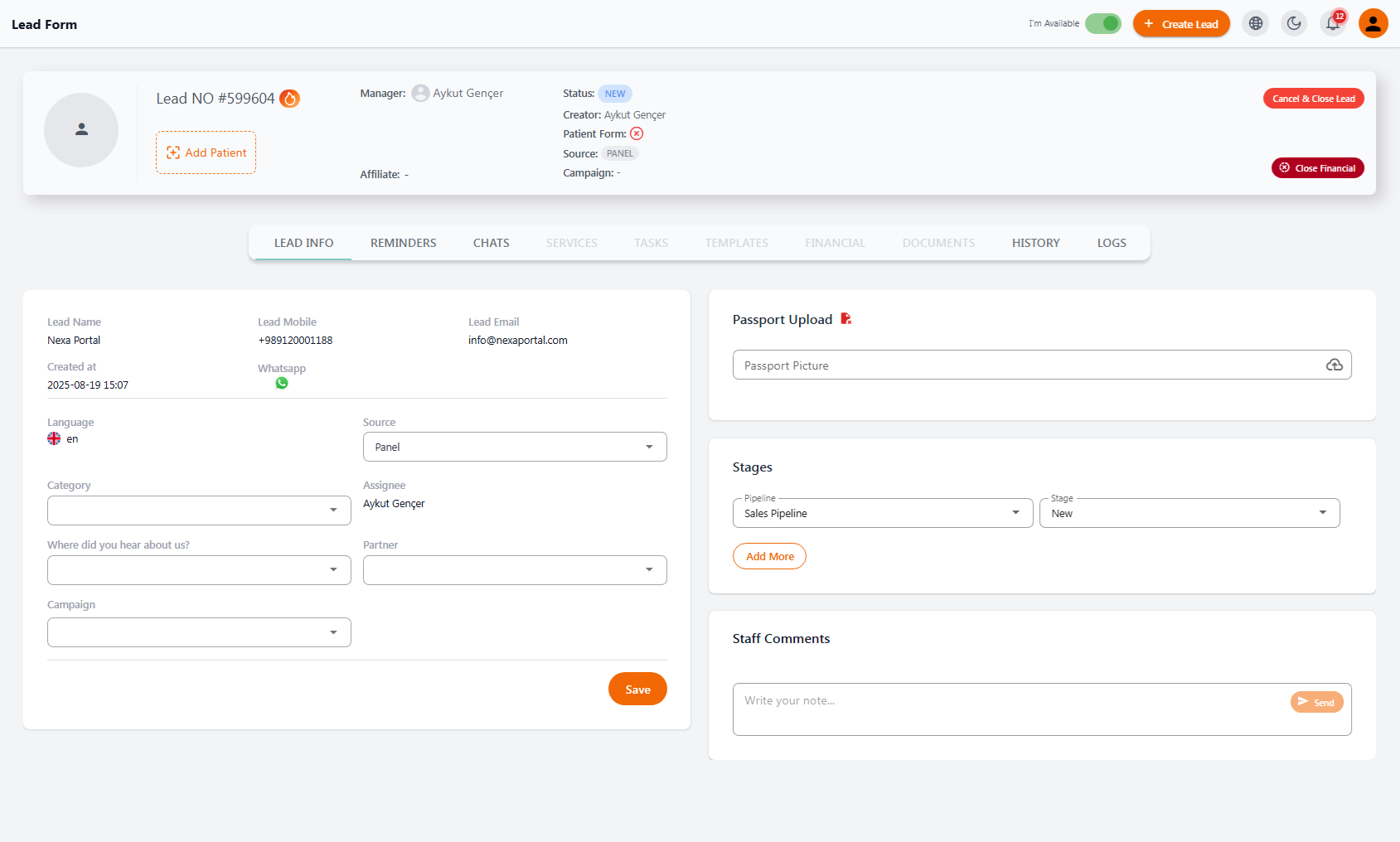
Task: Click the Patient Form red X icon
Action: pos(637,133)
